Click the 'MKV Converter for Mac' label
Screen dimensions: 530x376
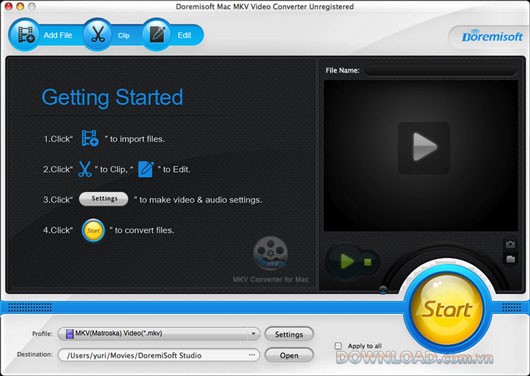(270, 279)
